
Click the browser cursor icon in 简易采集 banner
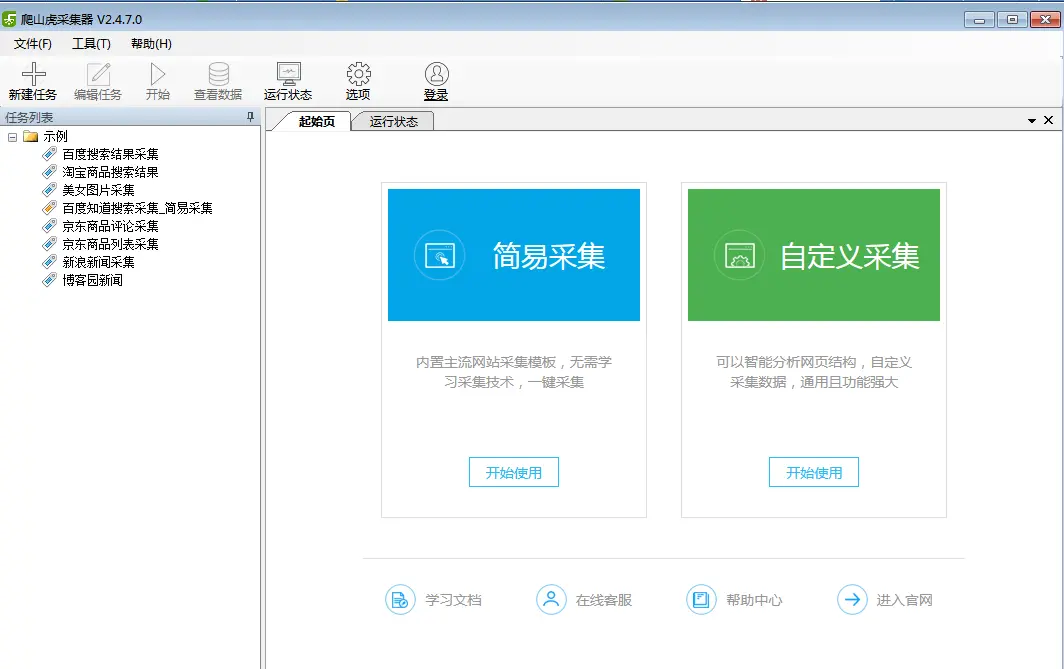pyautogui.click(x=440, y=256)
